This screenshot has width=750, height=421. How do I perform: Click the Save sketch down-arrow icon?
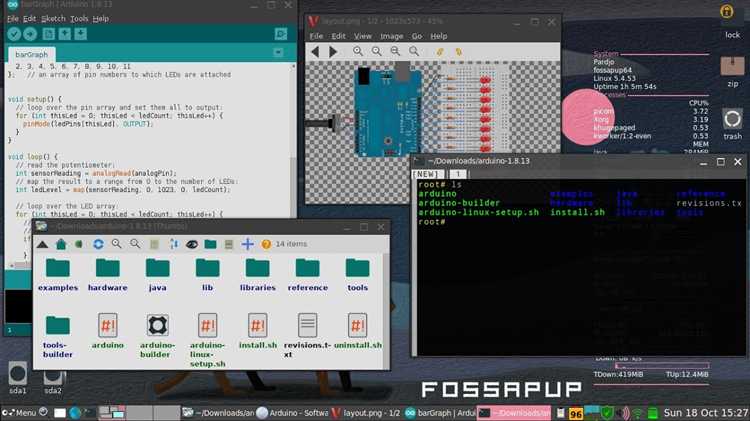(81, 34)
